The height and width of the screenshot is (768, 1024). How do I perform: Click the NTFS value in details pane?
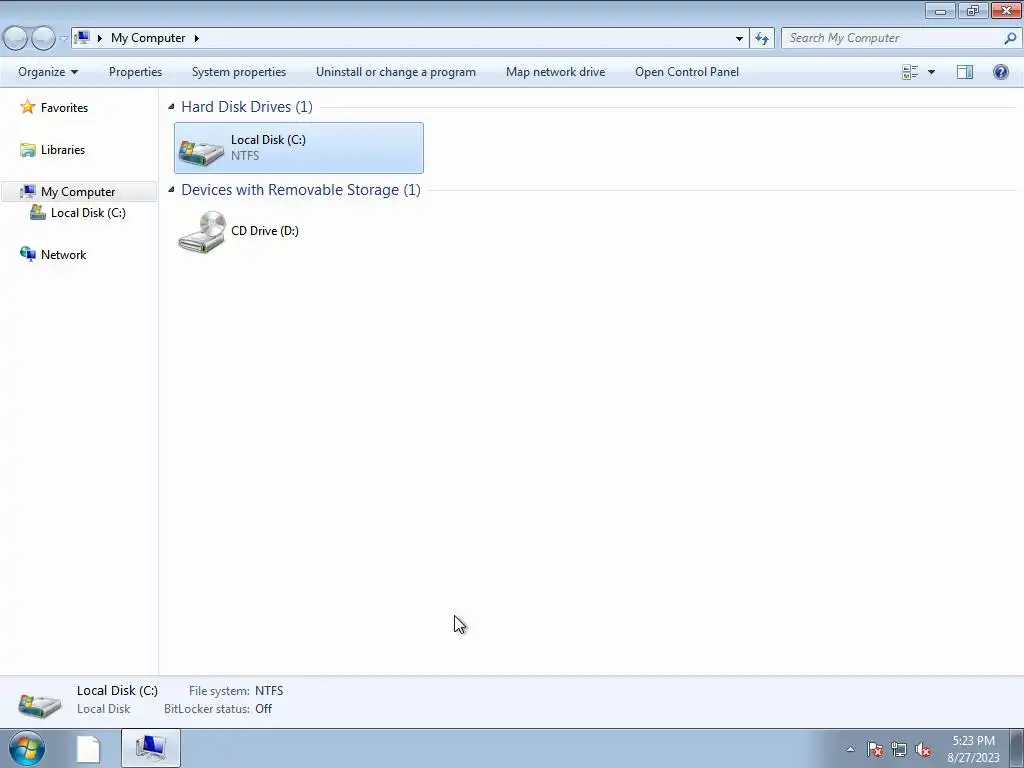[269, 690]
